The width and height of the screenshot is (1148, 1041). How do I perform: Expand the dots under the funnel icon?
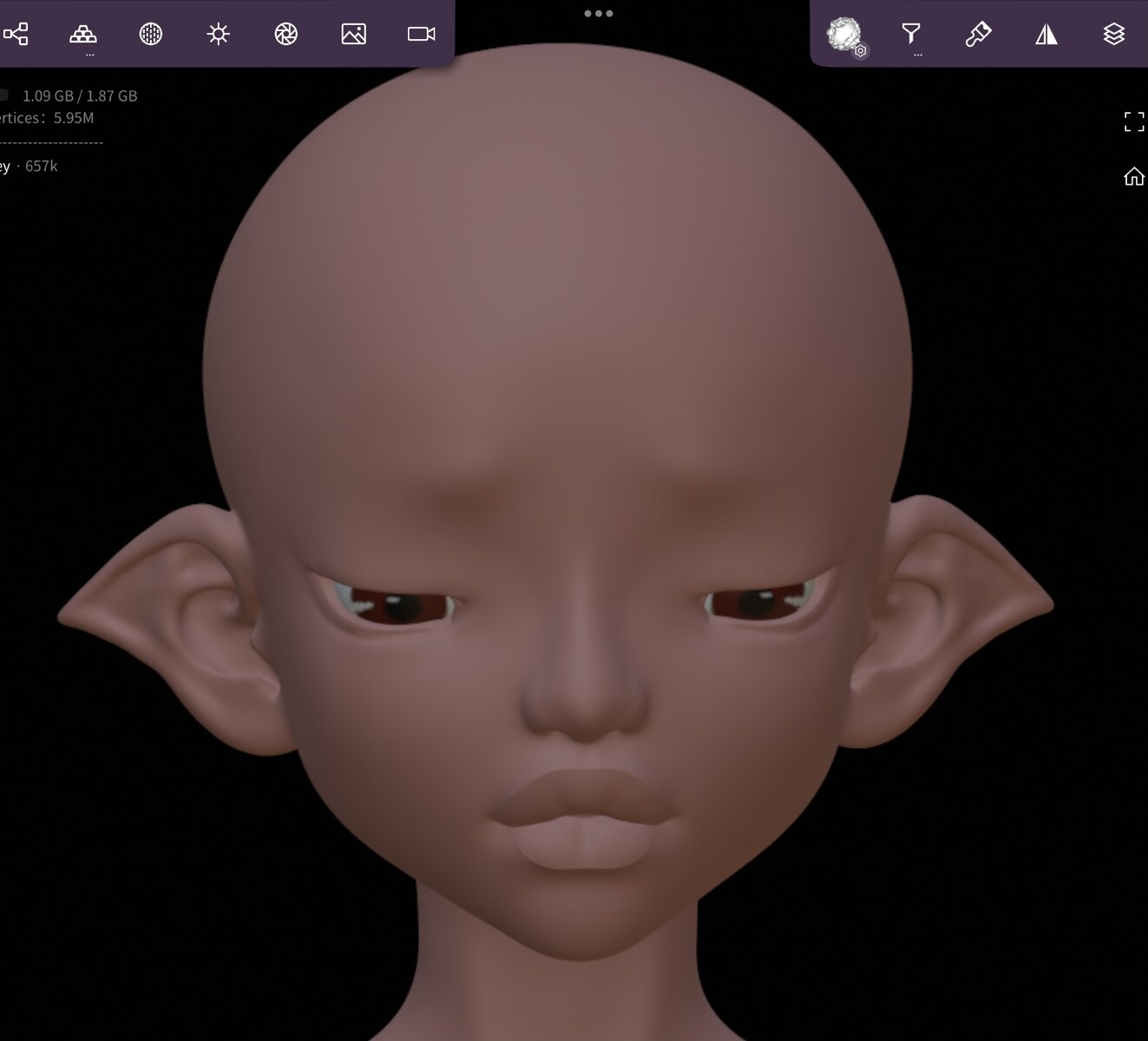click(918, 56)
